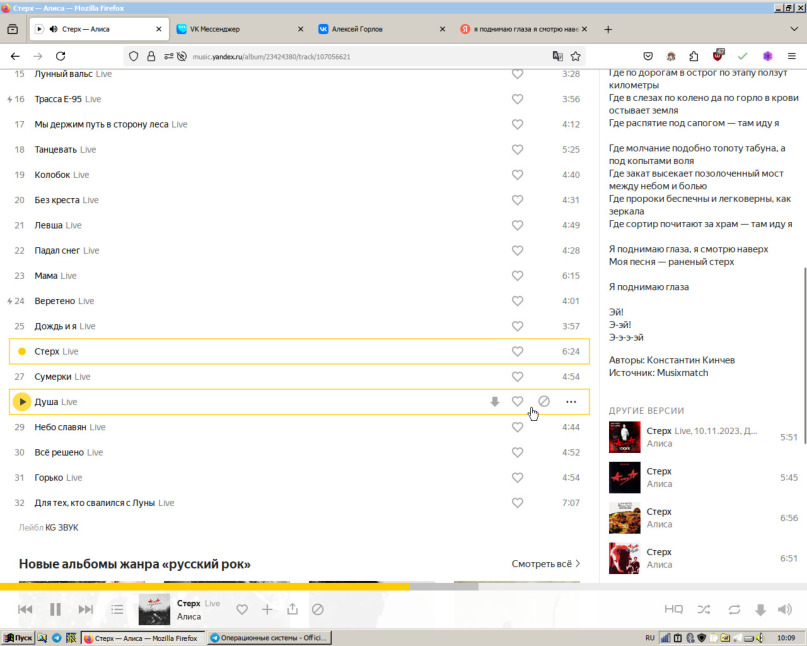This screenshot has height=646, width=807.
Task: Open Firefox View recent browsing icon
Action: click(12, 29)
